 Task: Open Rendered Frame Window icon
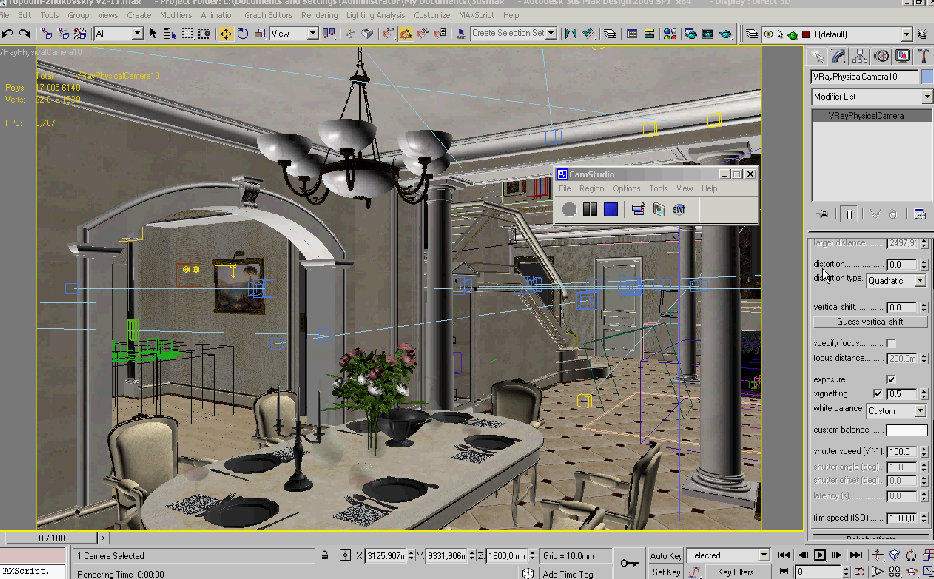[x=707, y=34]
